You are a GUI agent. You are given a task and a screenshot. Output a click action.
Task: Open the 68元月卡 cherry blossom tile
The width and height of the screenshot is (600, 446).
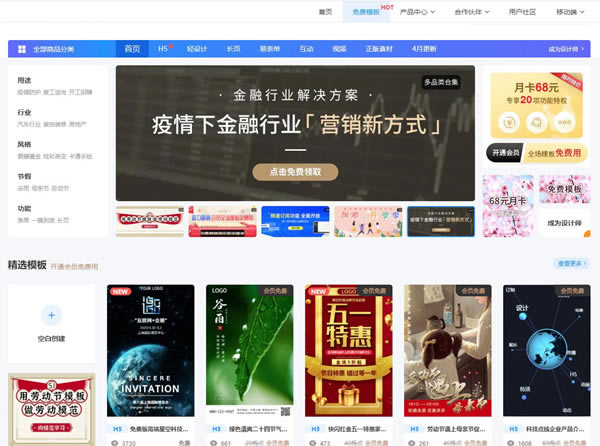(x=508, y=206)
